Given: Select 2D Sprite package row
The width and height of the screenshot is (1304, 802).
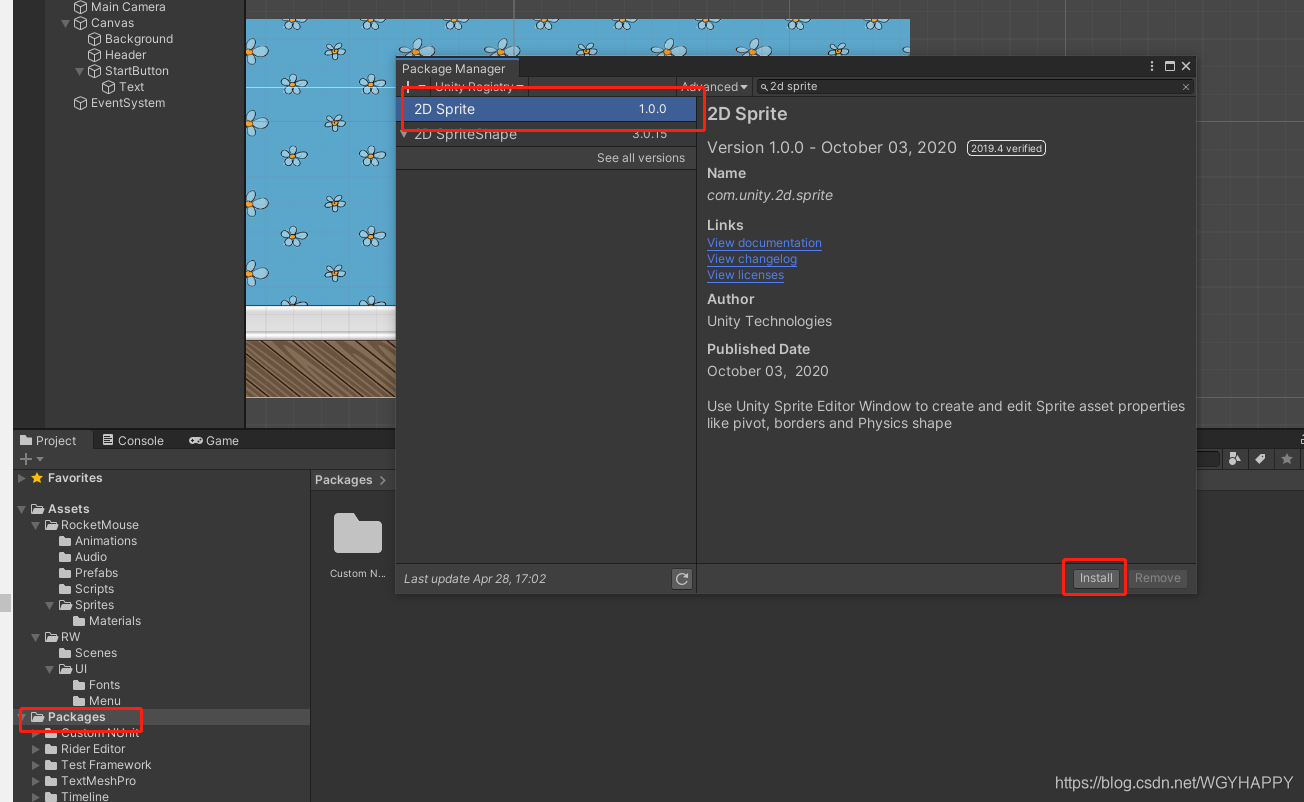Looking at the screenshot, I should (546, 109).
